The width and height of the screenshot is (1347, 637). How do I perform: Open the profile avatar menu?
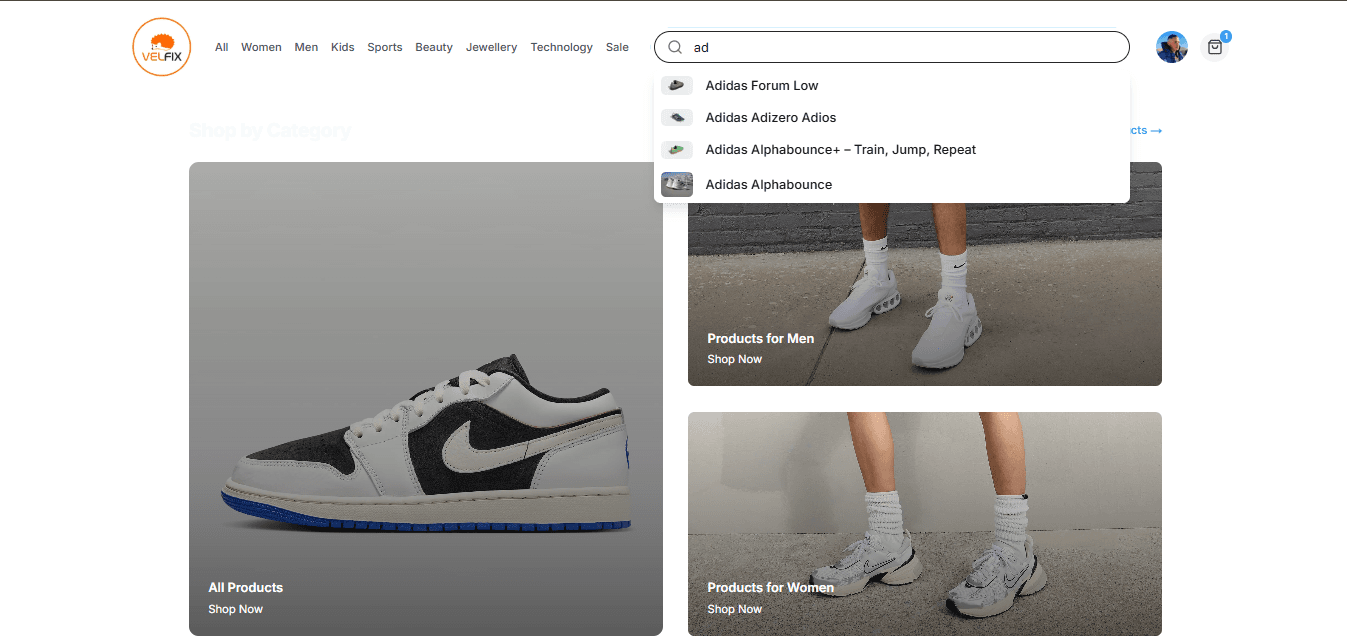[x=1171, y=47]
